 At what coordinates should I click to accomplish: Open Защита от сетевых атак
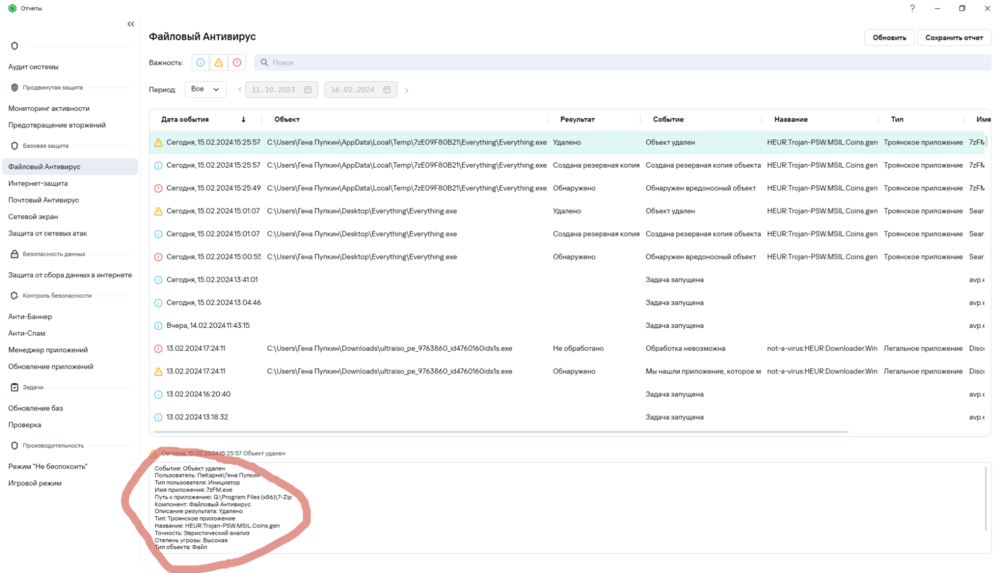[47, 234]
